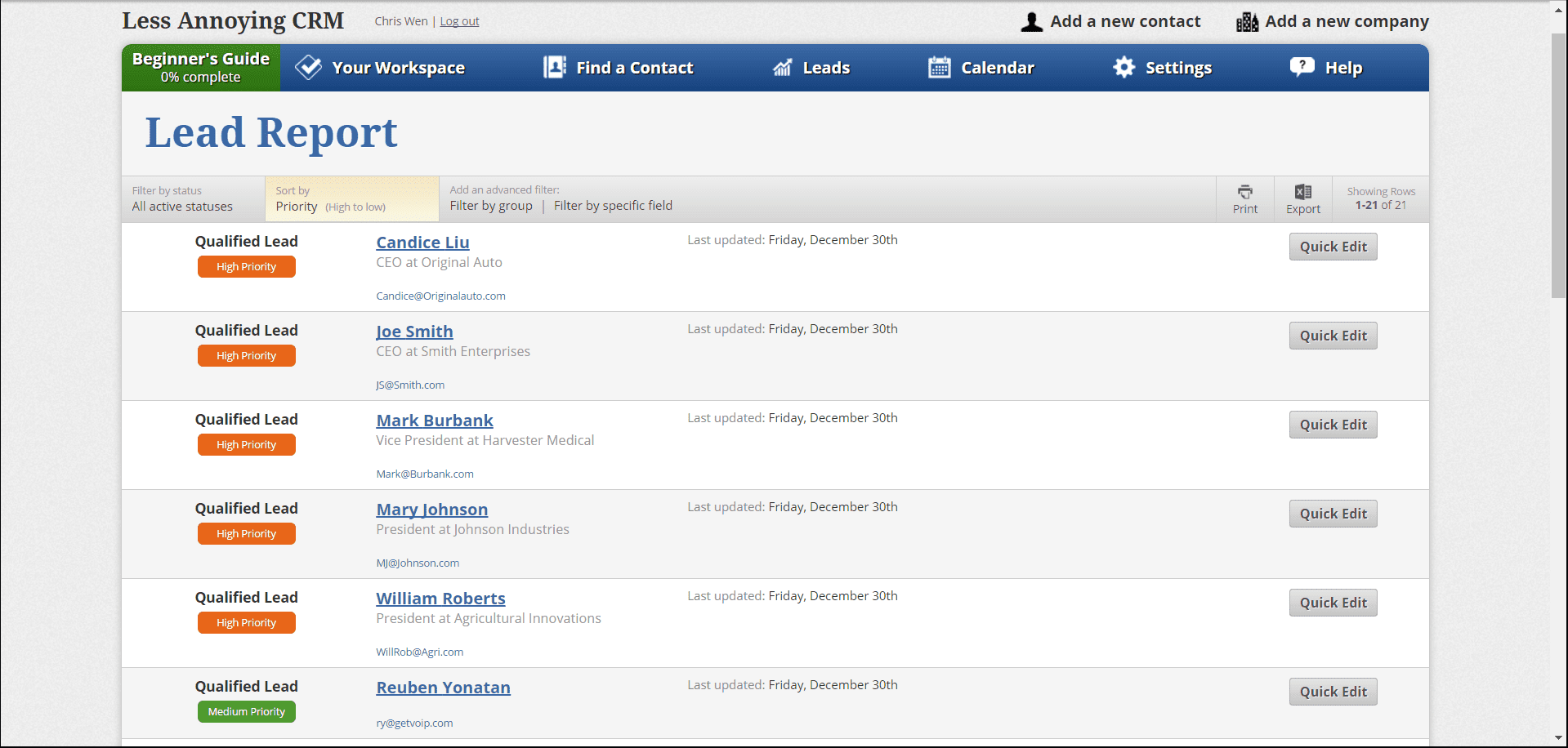This screenshot has width=1568, height=748.
Task: Click the Less Annoying CRM logo title
Action: click(233, 20)
